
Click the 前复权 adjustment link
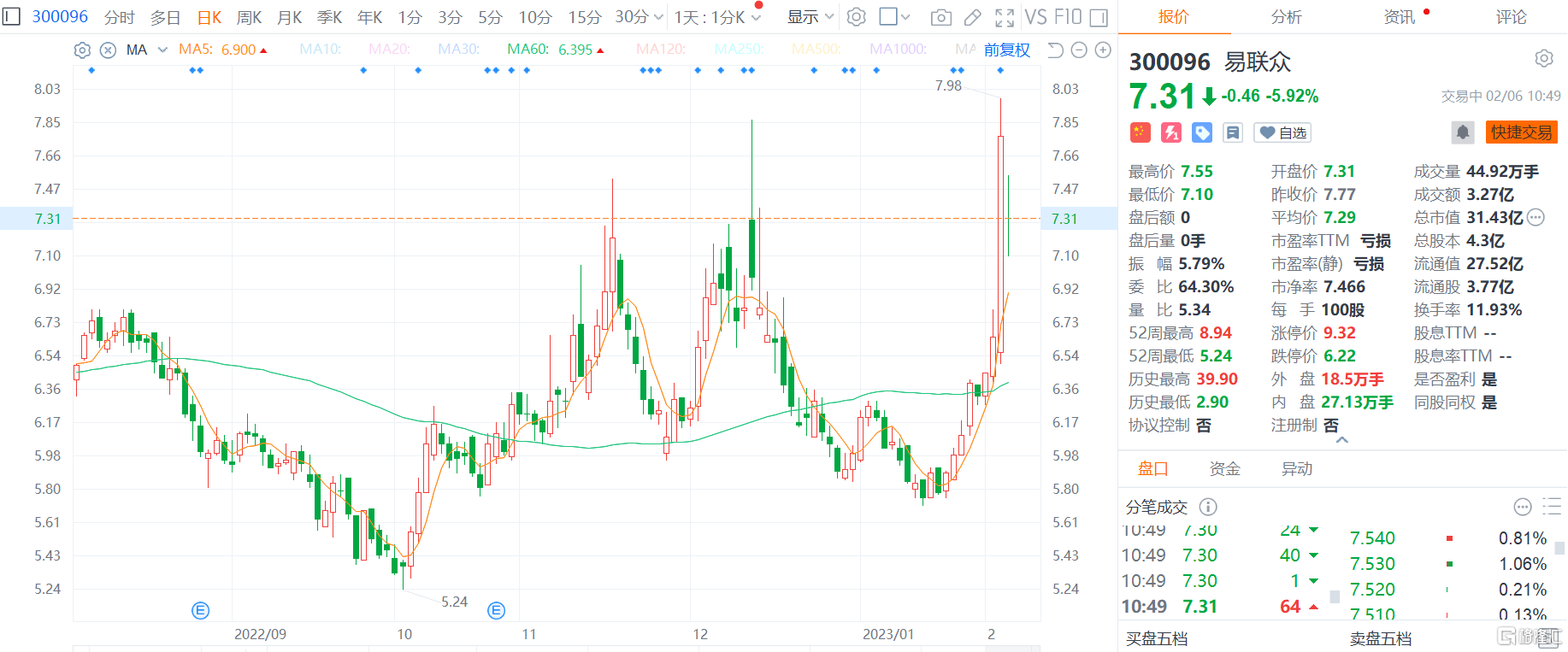point(1006,50)
